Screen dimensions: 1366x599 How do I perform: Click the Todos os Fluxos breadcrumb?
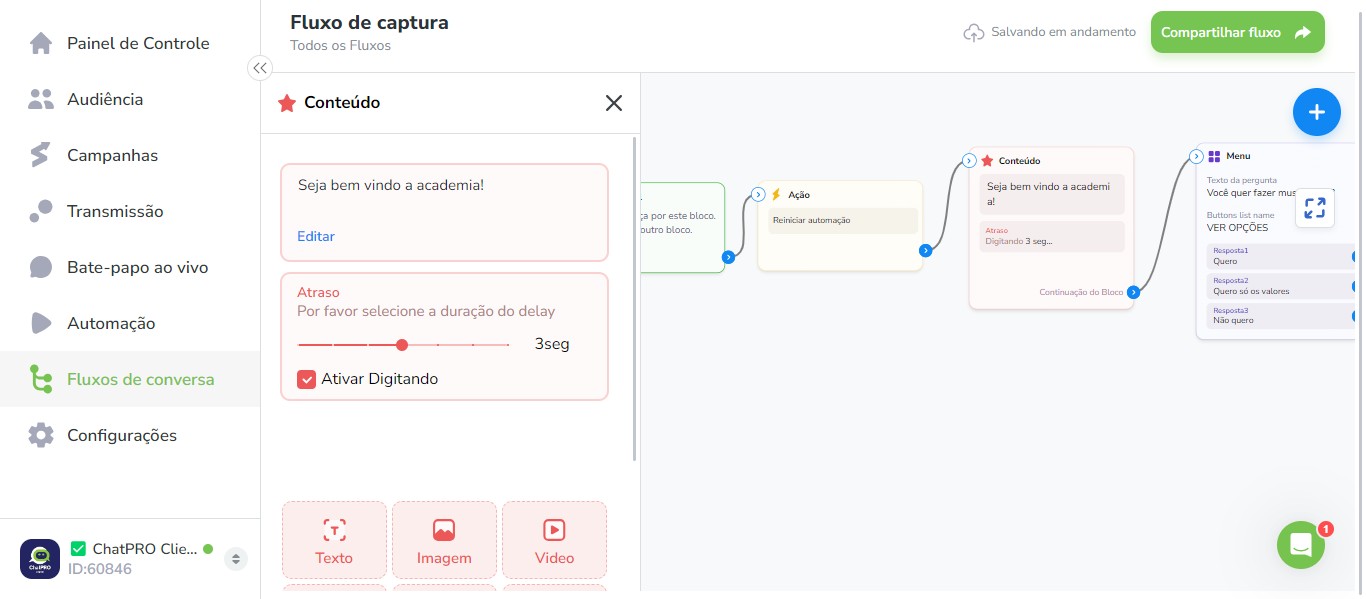[340, 46]
